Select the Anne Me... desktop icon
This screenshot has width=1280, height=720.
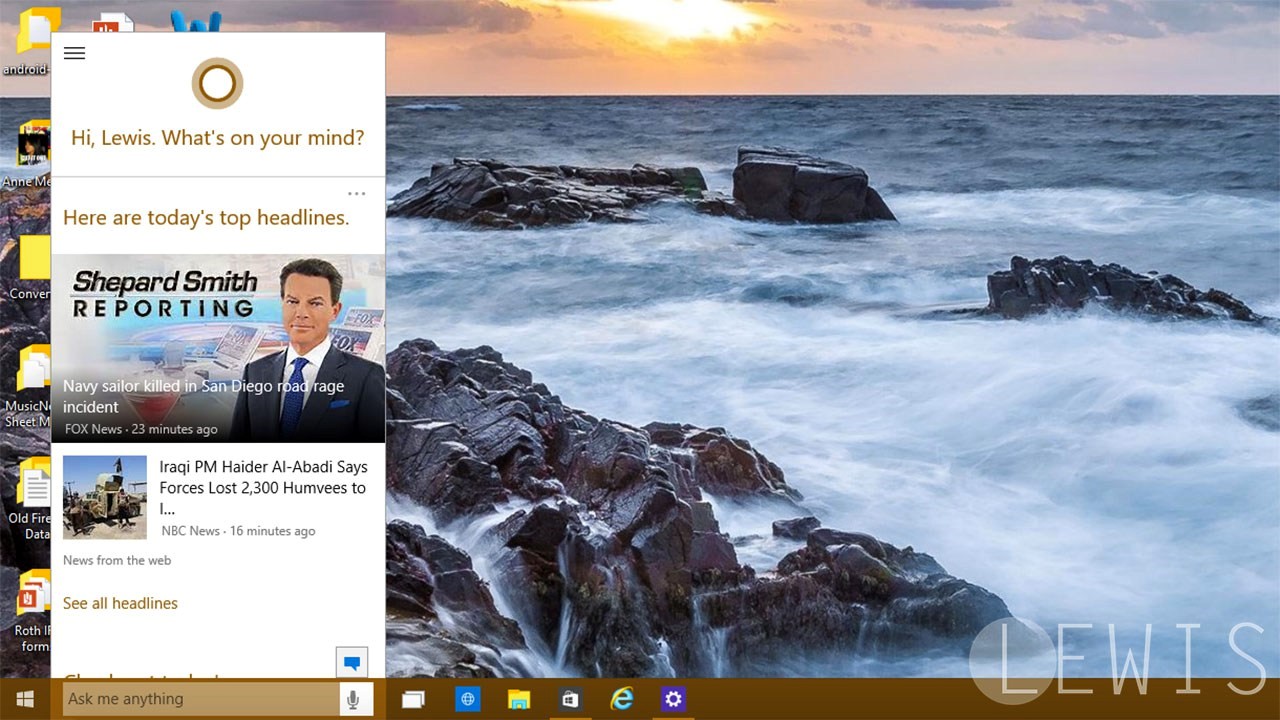tap(28, 154)
